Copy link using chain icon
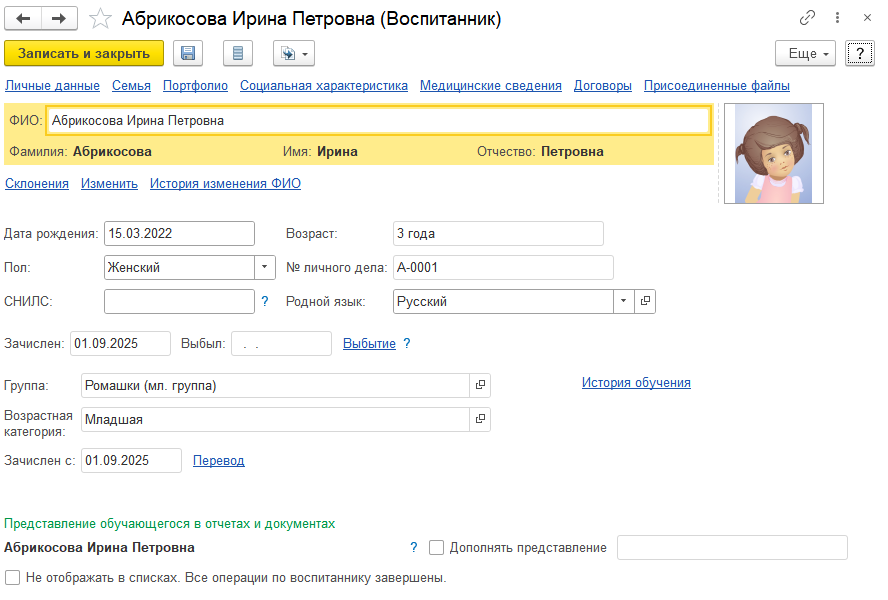 pyautogui.click(x=807, y=19)
